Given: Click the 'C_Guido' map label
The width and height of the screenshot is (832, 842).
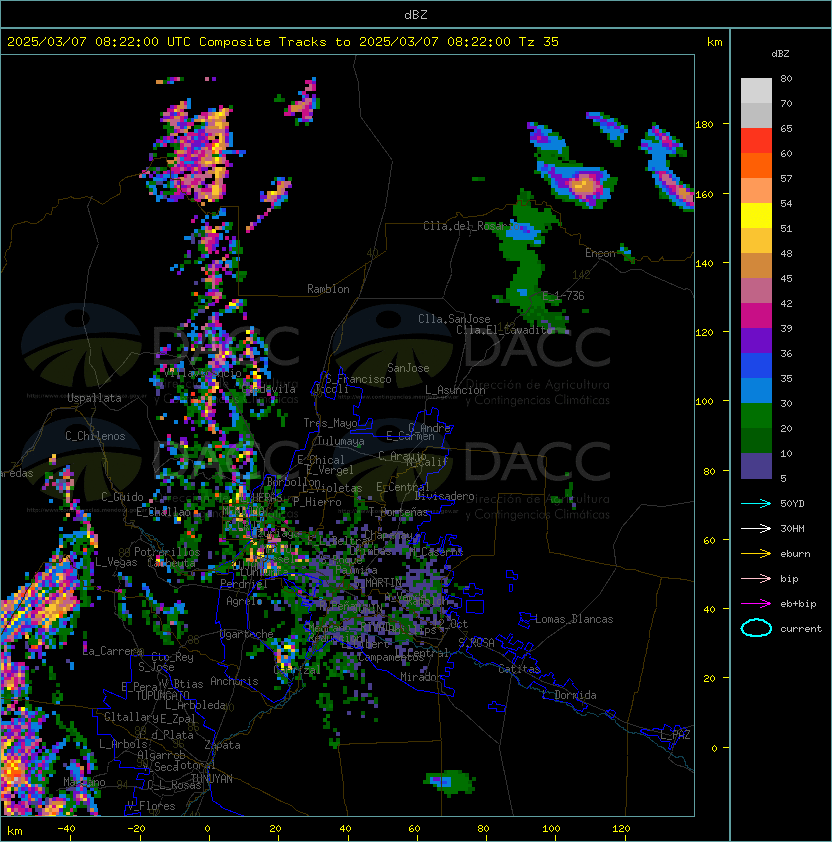Looking at the screenshot, I should click(122, 497).
